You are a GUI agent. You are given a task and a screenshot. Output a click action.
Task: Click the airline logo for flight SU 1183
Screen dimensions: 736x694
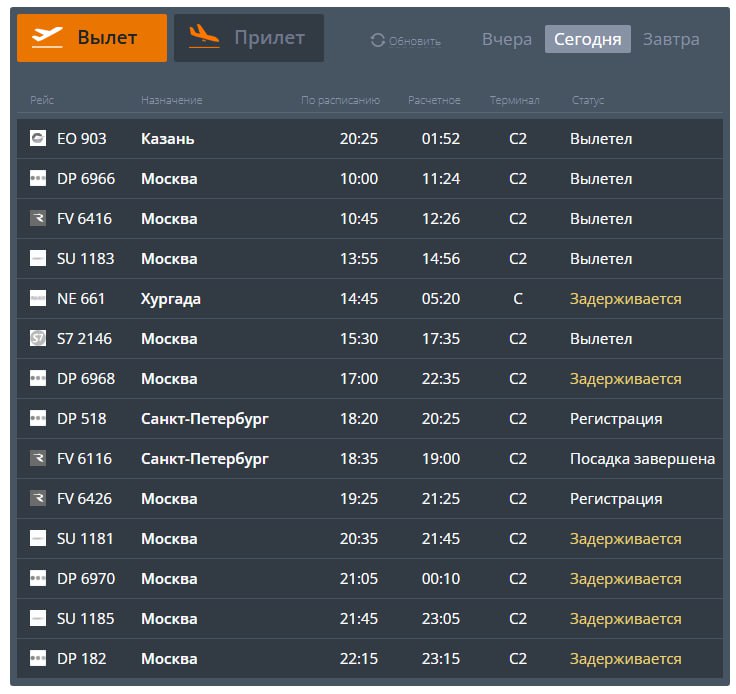pos(38,258)
